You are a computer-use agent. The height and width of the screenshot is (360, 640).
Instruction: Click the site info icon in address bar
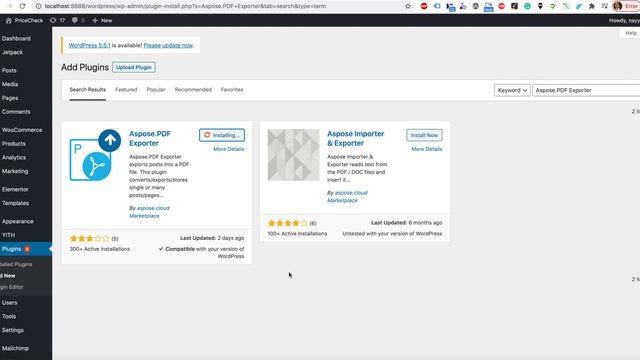[x=38, y=6]
